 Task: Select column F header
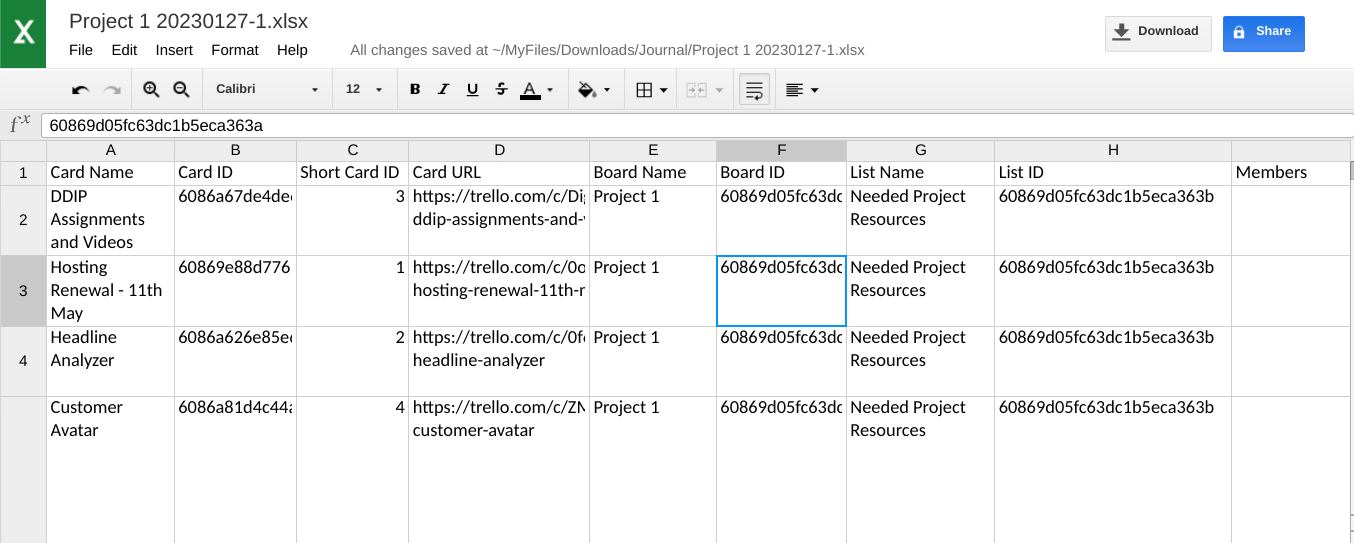(781, 150)
